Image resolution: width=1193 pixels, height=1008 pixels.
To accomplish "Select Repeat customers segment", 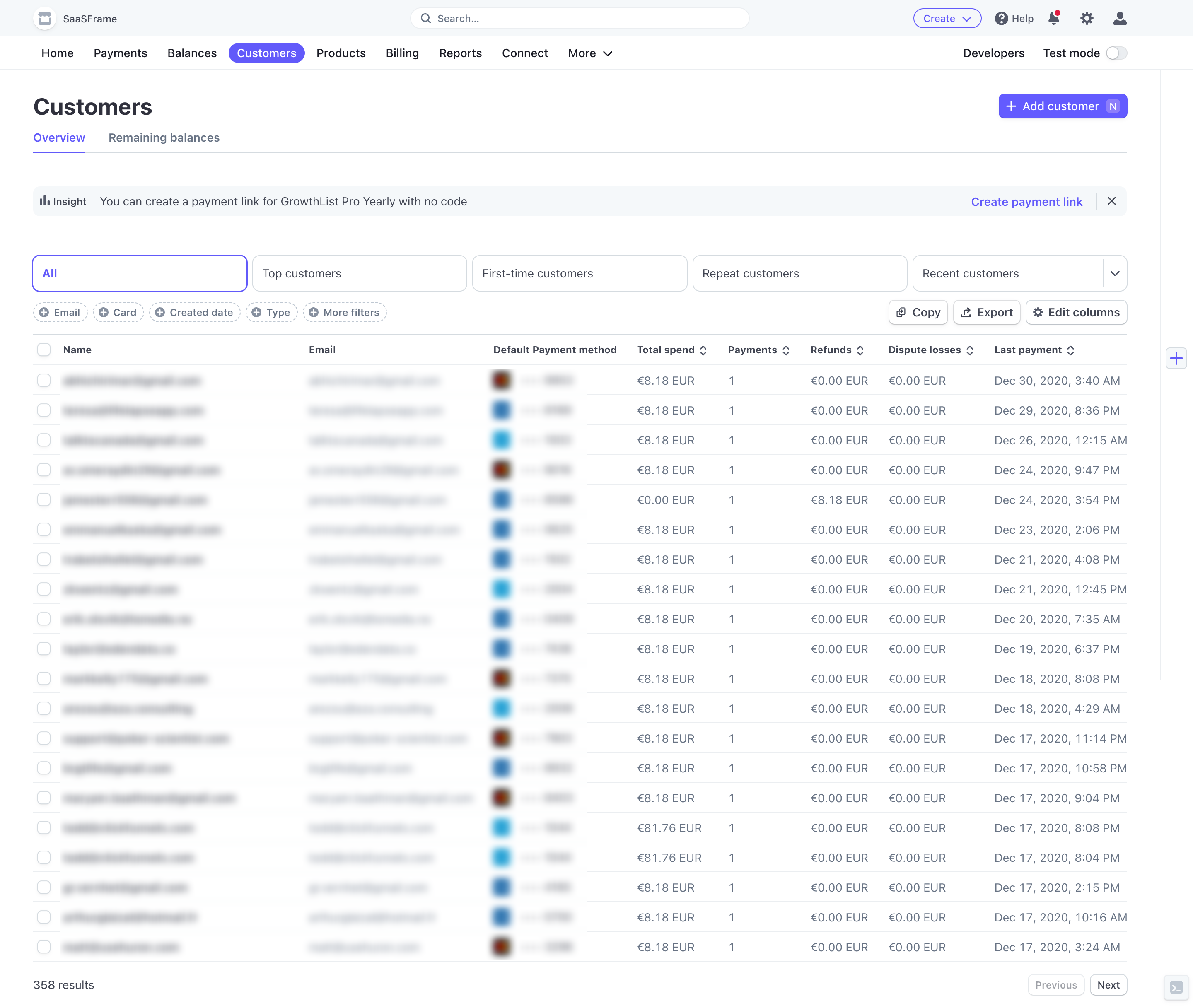I will pos(800,274).
